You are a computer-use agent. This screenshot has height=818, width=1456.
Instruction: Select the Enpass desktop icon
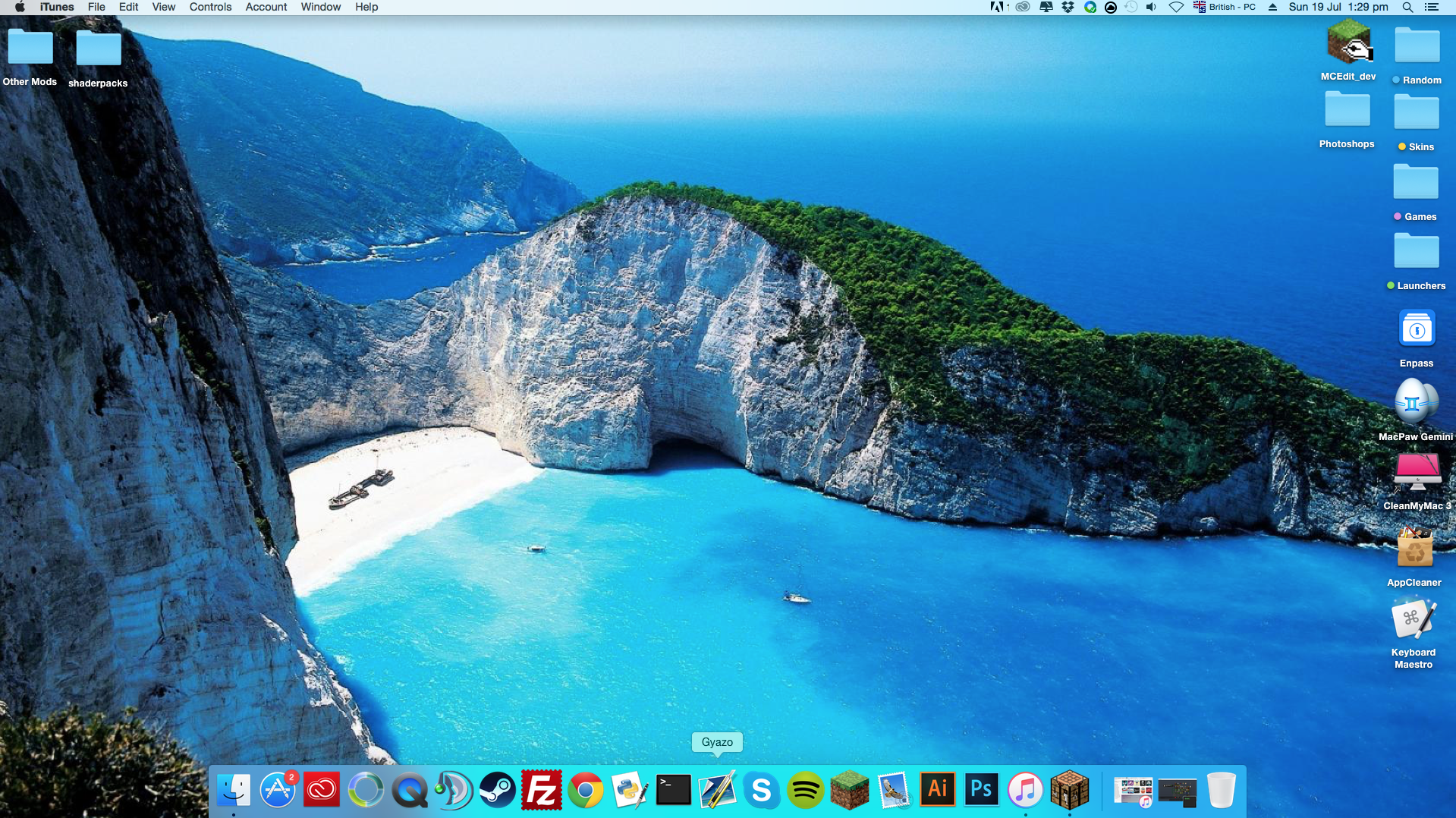click(x=1416, y=338)
